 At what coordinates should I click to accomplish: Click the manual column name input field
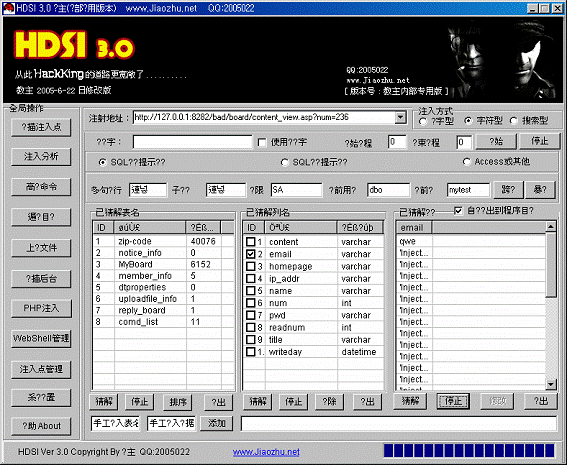171,423
